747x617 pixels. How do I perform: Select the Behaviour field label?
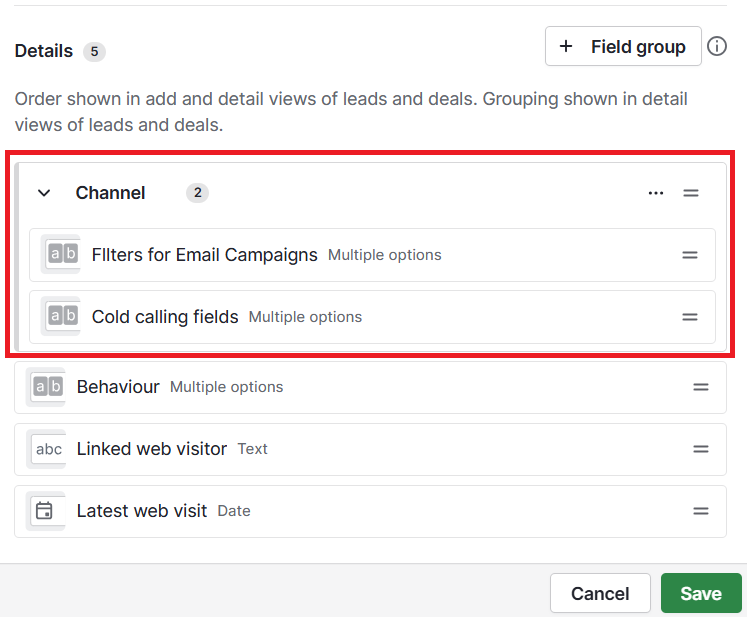(x=118, y=387)
